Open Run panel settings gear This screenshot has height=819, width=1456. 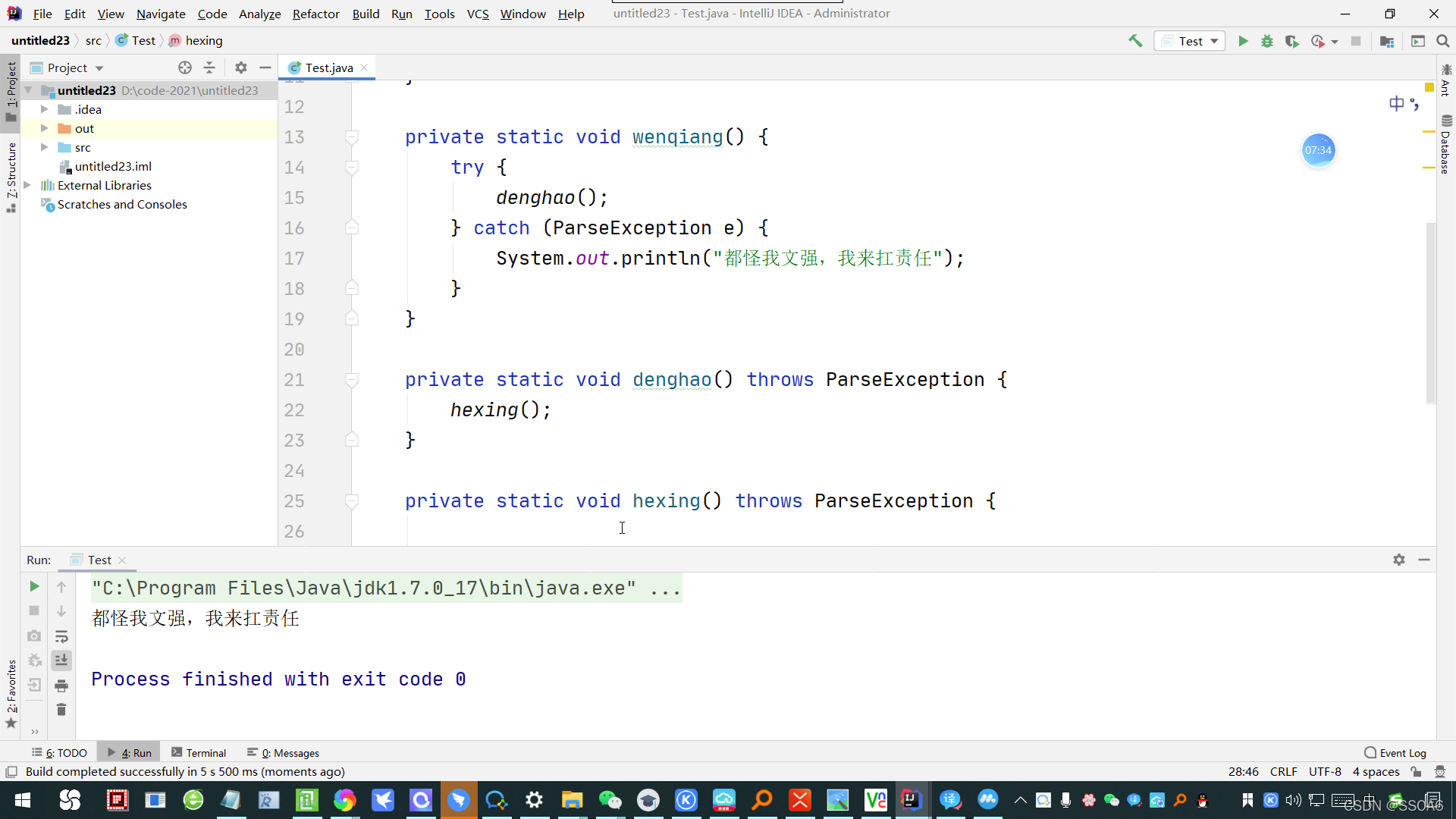pyautogui.click(x=1399, y=560)
